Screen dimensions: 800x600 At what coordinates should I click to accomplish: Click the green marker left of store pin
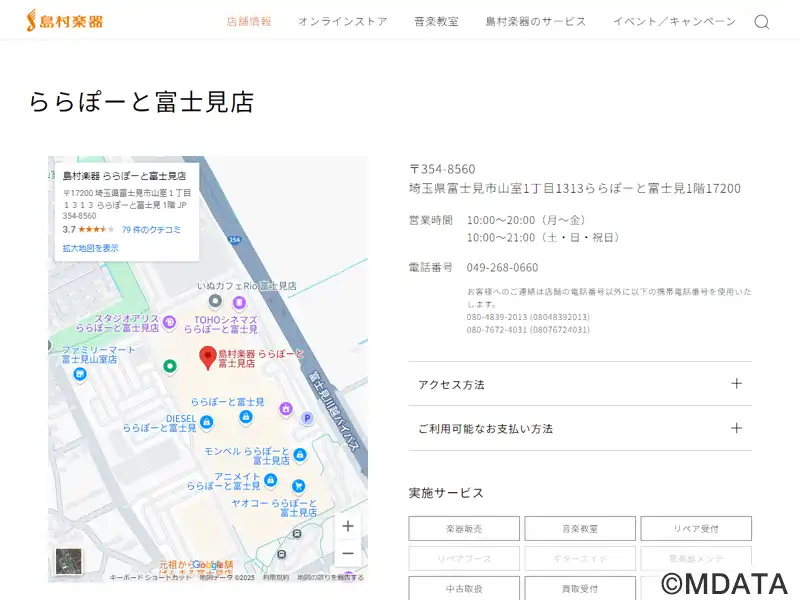[x=170, y=366]
